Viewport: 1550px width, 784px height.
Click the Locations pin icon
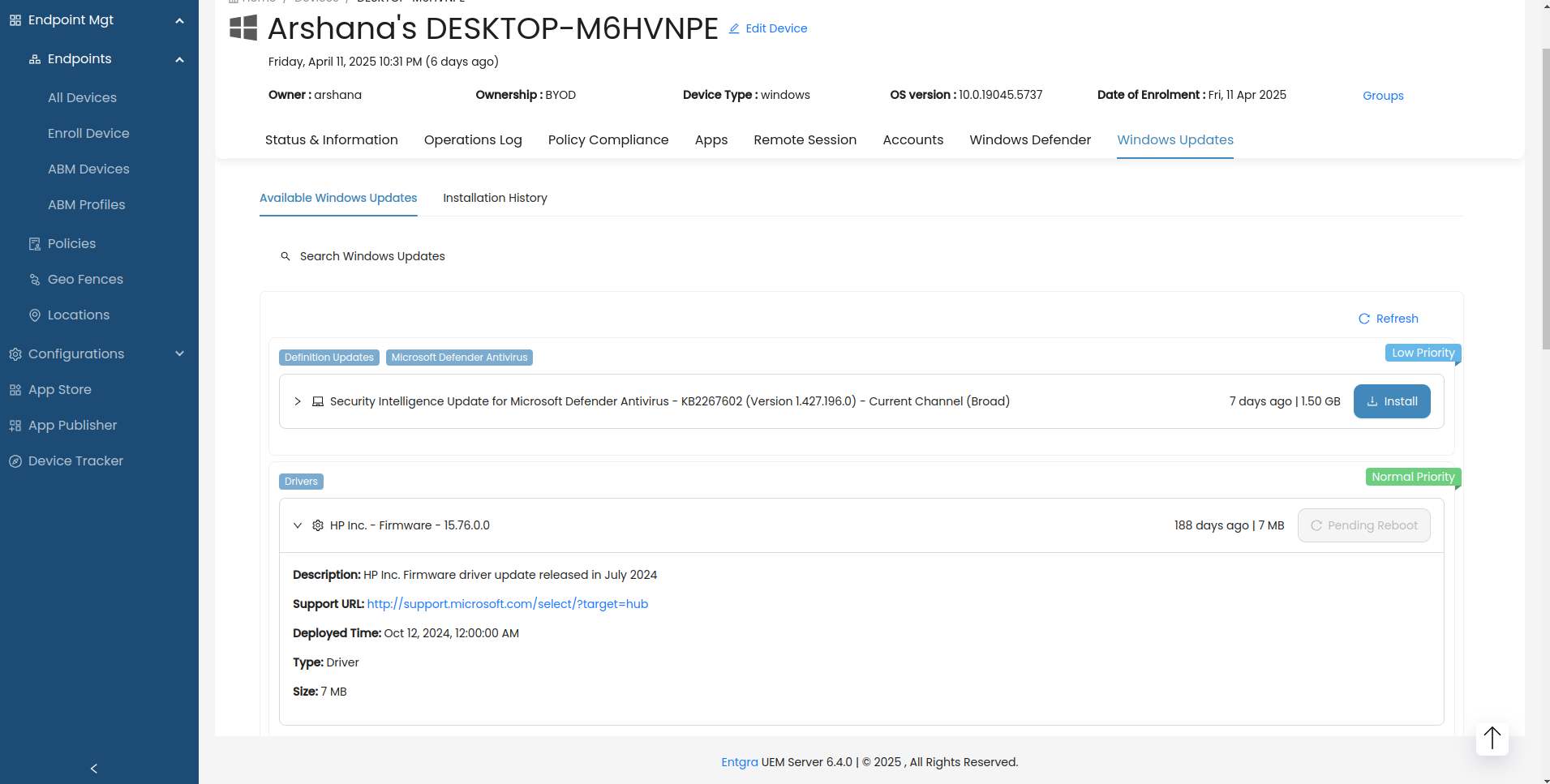(35, 315)
